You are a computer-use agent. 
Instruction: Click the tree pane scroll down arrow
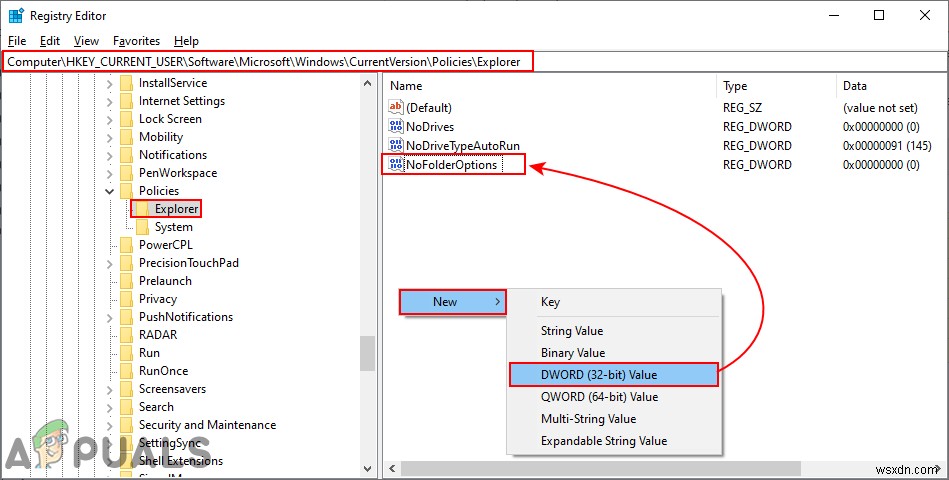coord(367,468)
